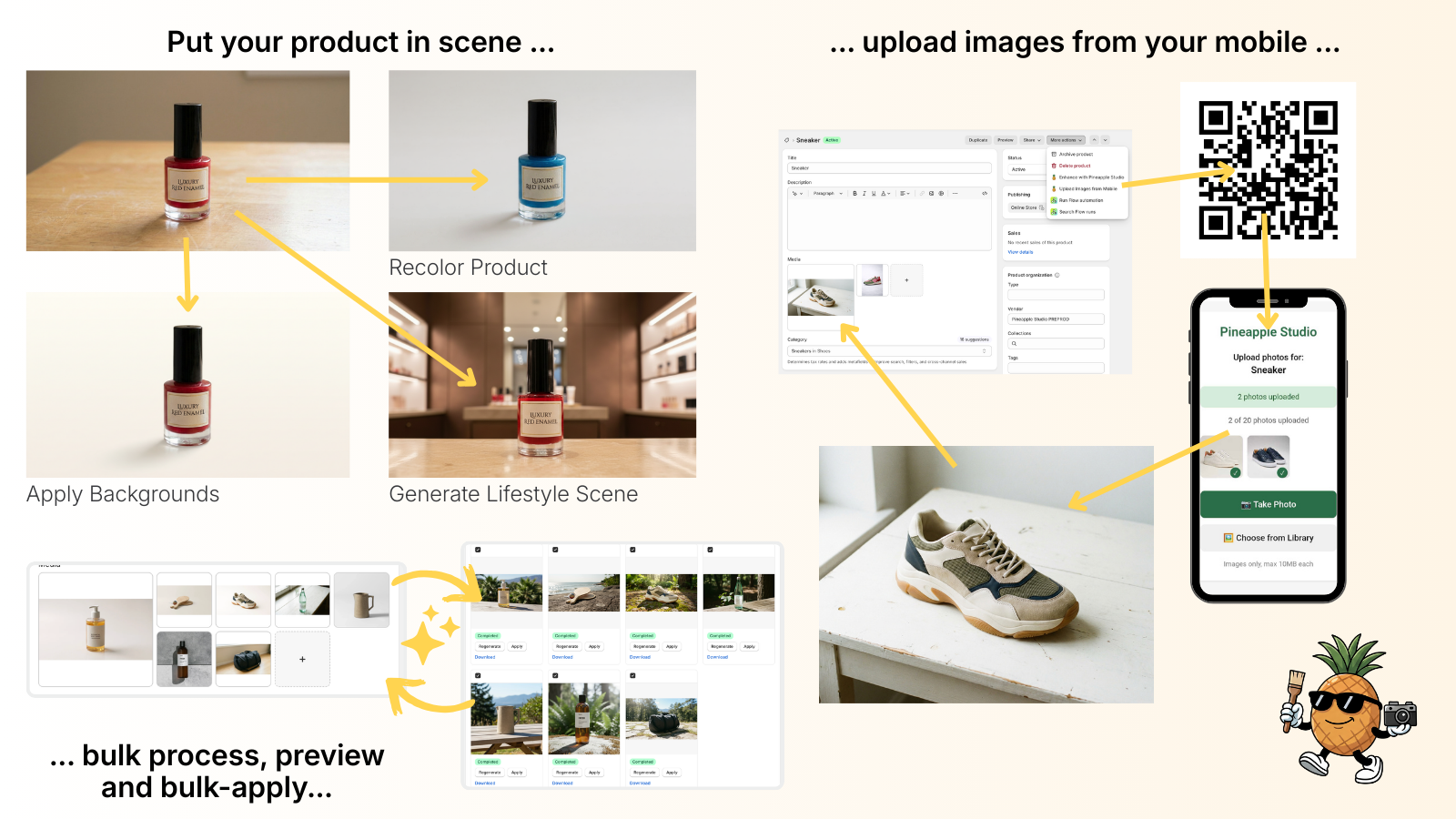Toggle the checkbox above the forest sneaker image
Screen dimensions: 1456x819
[x=632, y=550]
